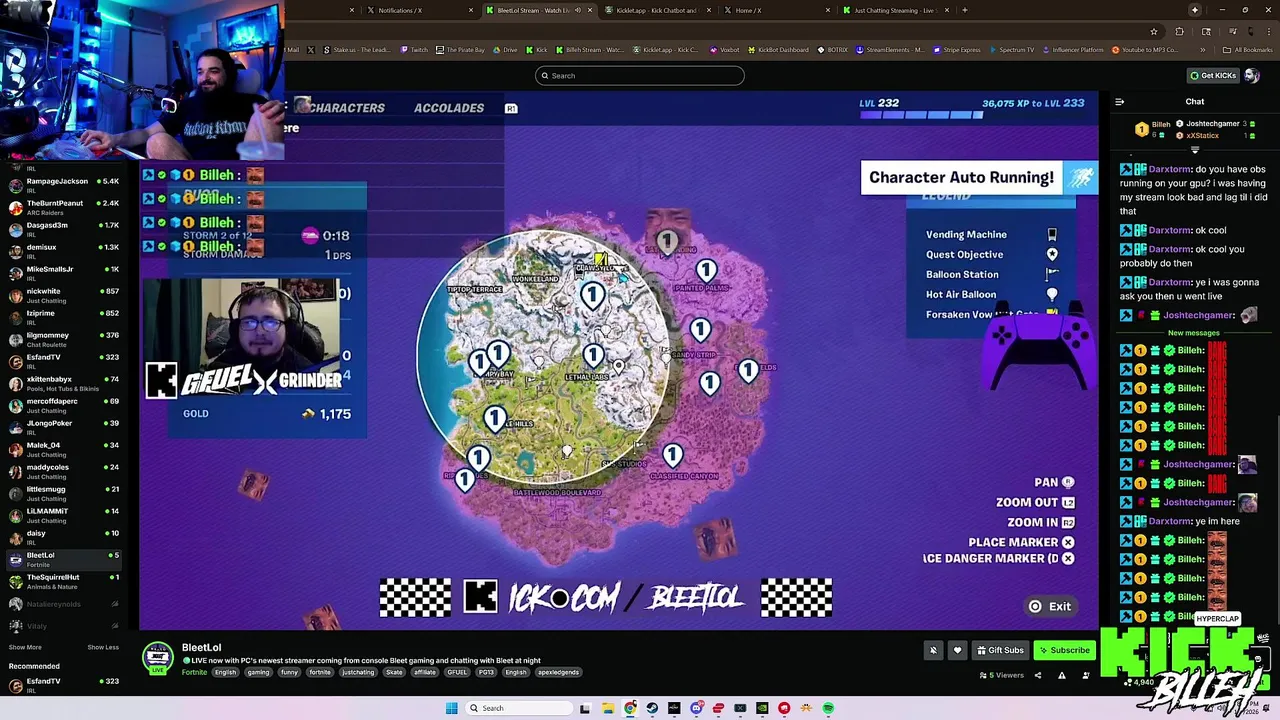Open Windows Start menu
1280x720 pixels.
click(451, 708)
